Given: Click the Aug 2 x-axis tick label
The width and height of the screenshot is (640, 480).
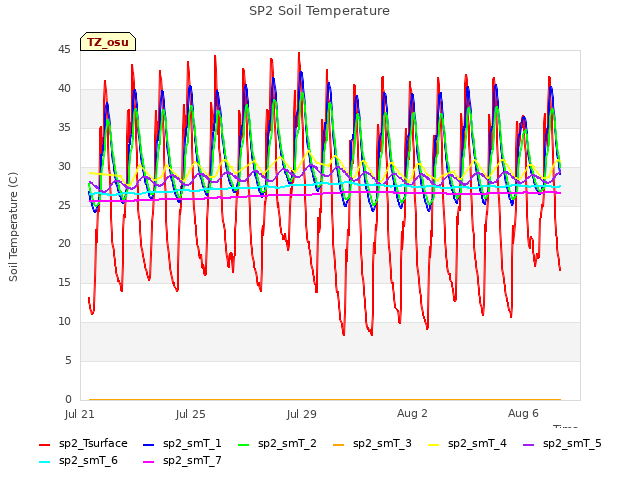Looking at the screenshot, I should (412, 413).
